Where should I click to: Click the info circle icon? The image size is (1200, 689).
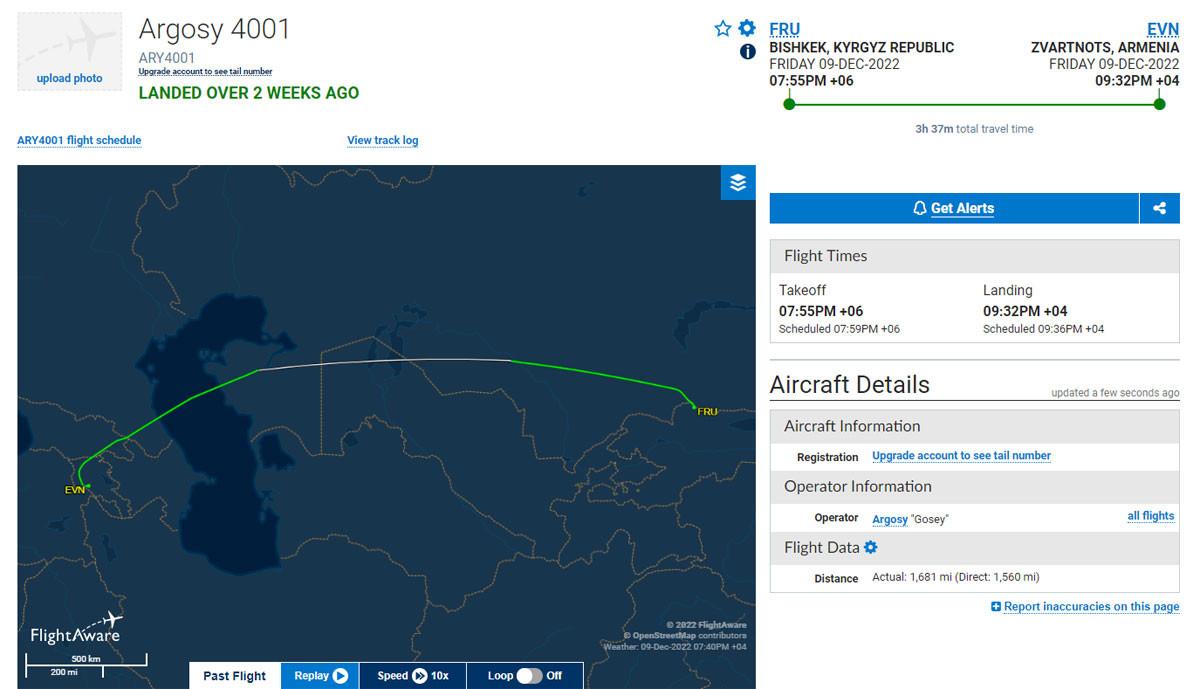coord(747,52)
